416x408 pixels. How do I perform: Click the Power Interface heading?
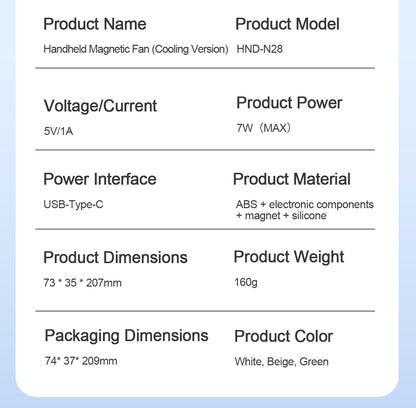(100, 179)
